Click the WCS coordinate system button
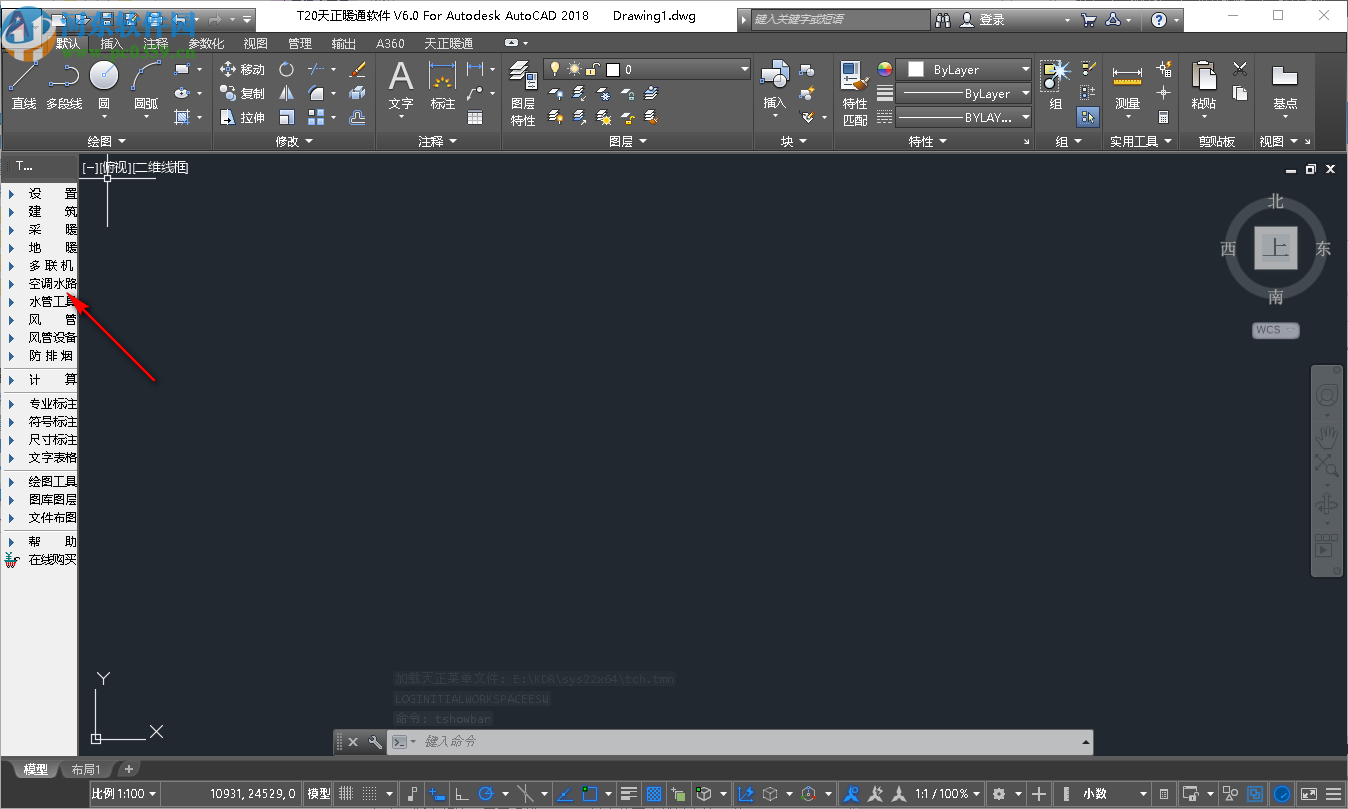This screenshot has height=809, width=1348. (x=1275, y=330)
